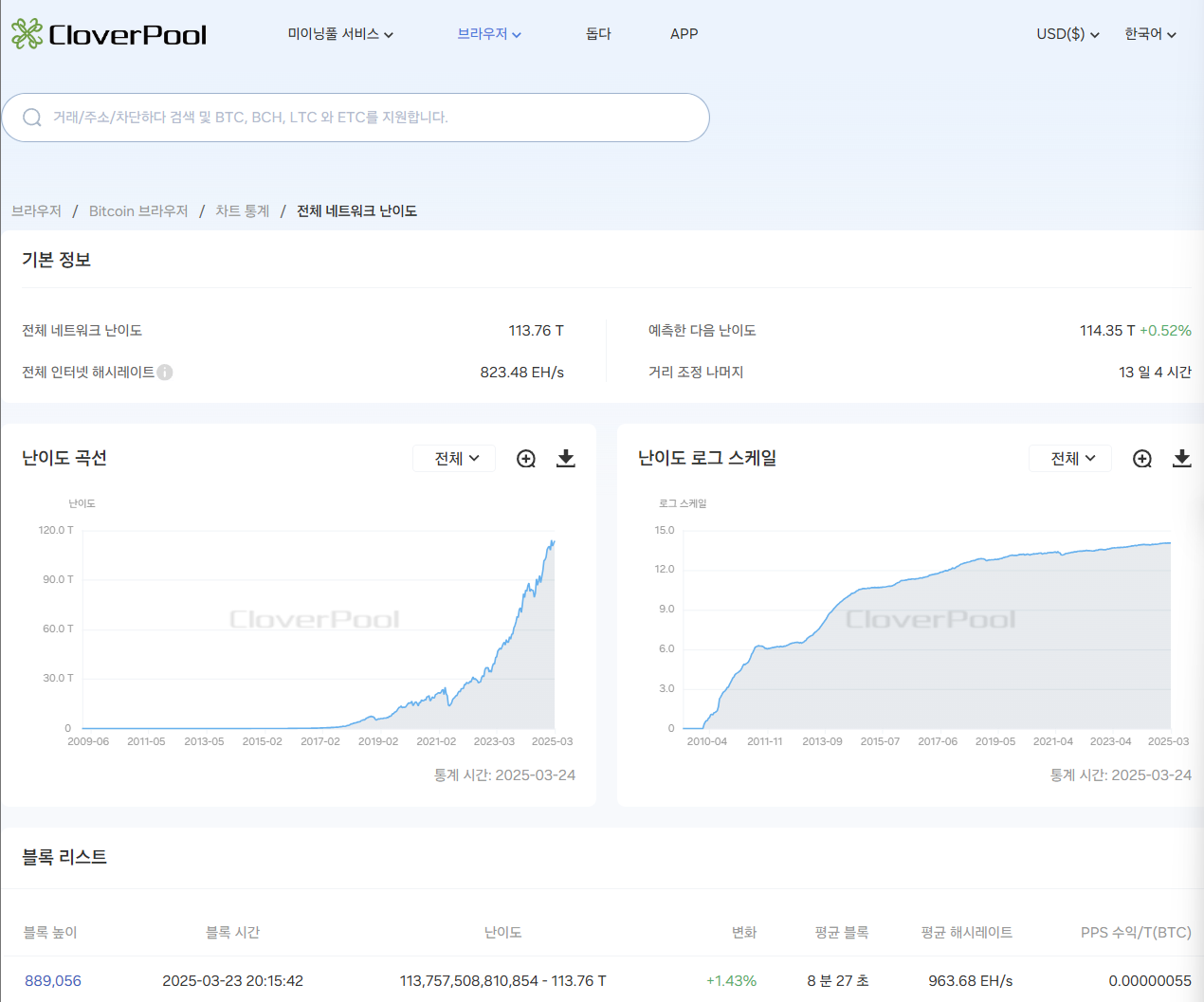Click the 블록 높이 column header

point(50,933)
